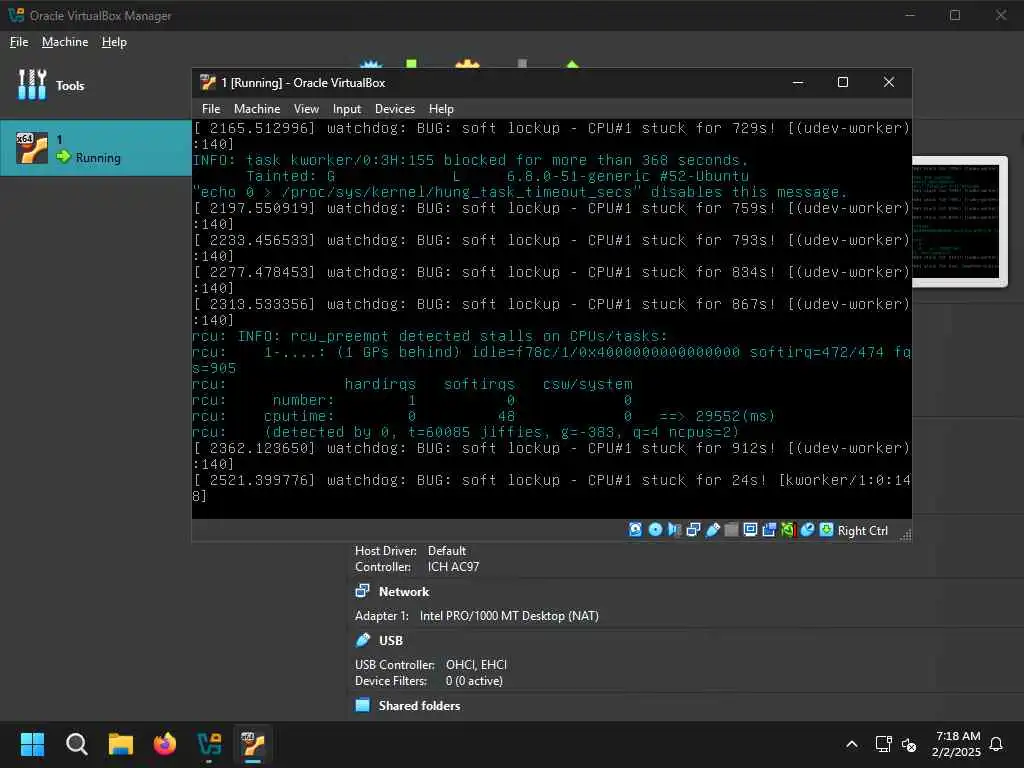1024x768 pixels.
Task: Click the VM window title bar icon
Action: point(208,82)
